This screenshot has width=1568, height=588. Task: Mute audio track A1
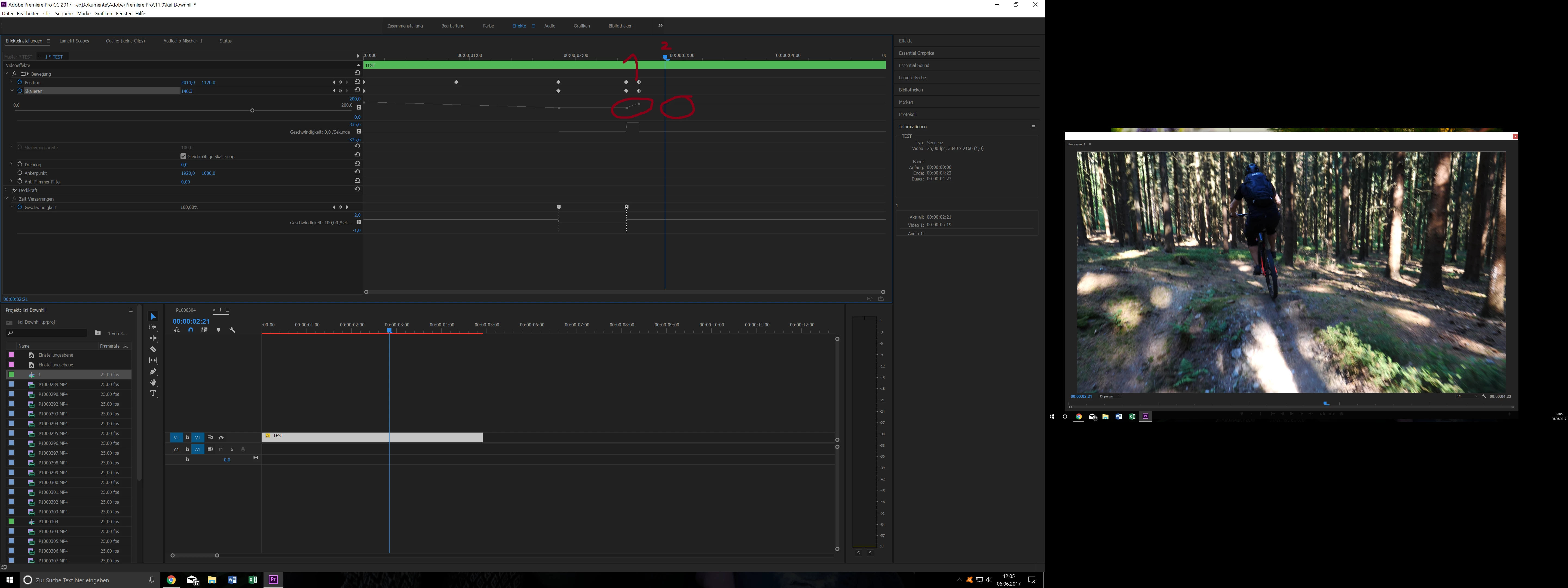point(221,449)
